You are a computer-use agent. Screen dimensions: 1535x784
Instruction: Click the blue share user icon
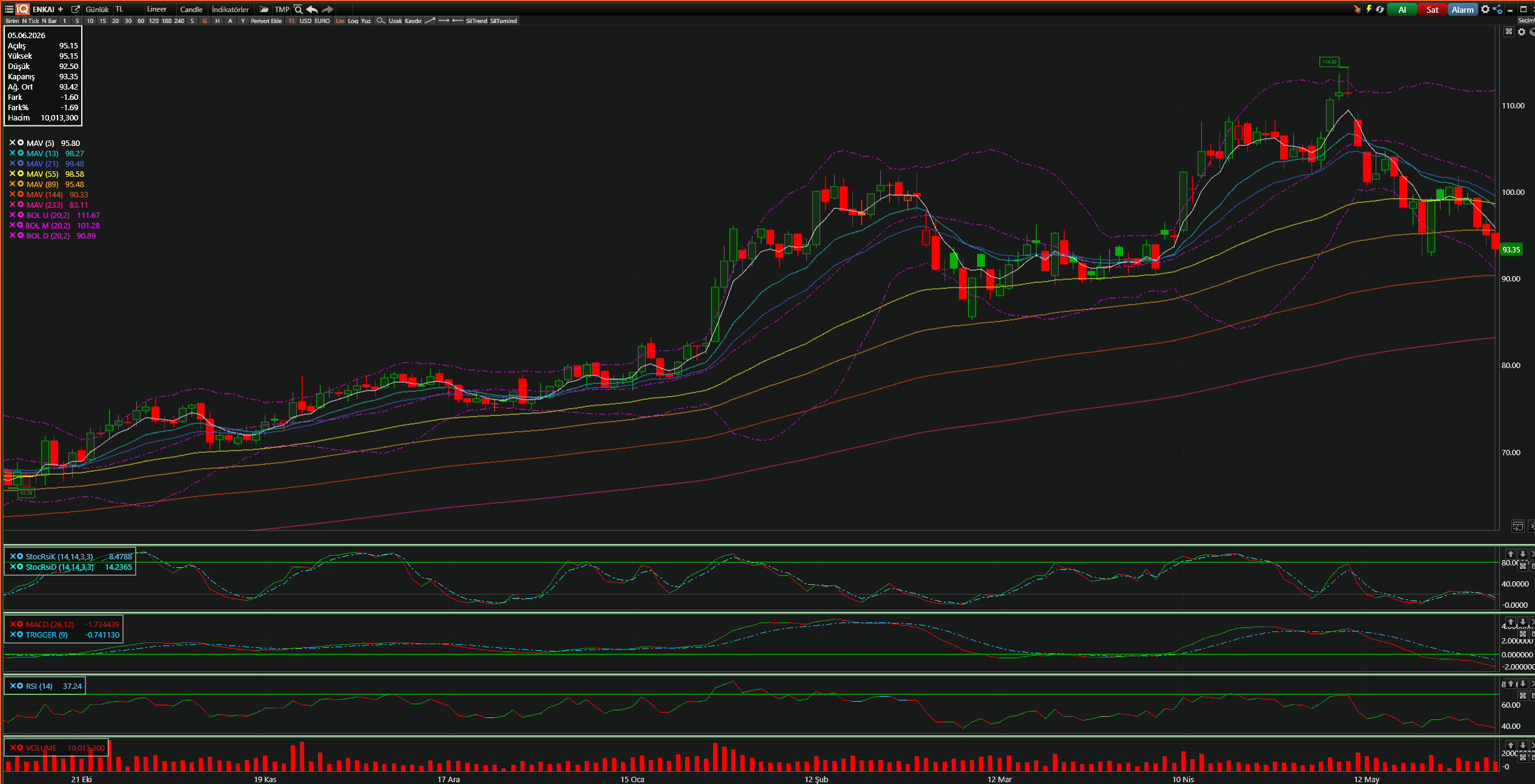pyautogui.click(x=1497, y=9)
